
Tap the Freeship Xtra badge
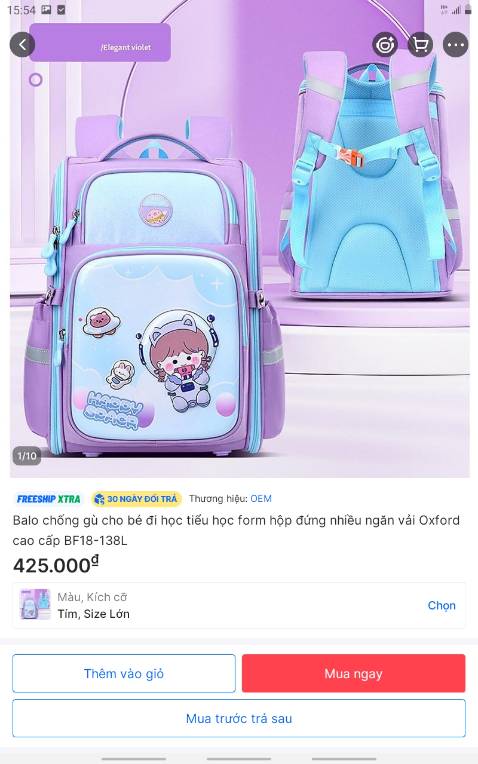[49, 499]
